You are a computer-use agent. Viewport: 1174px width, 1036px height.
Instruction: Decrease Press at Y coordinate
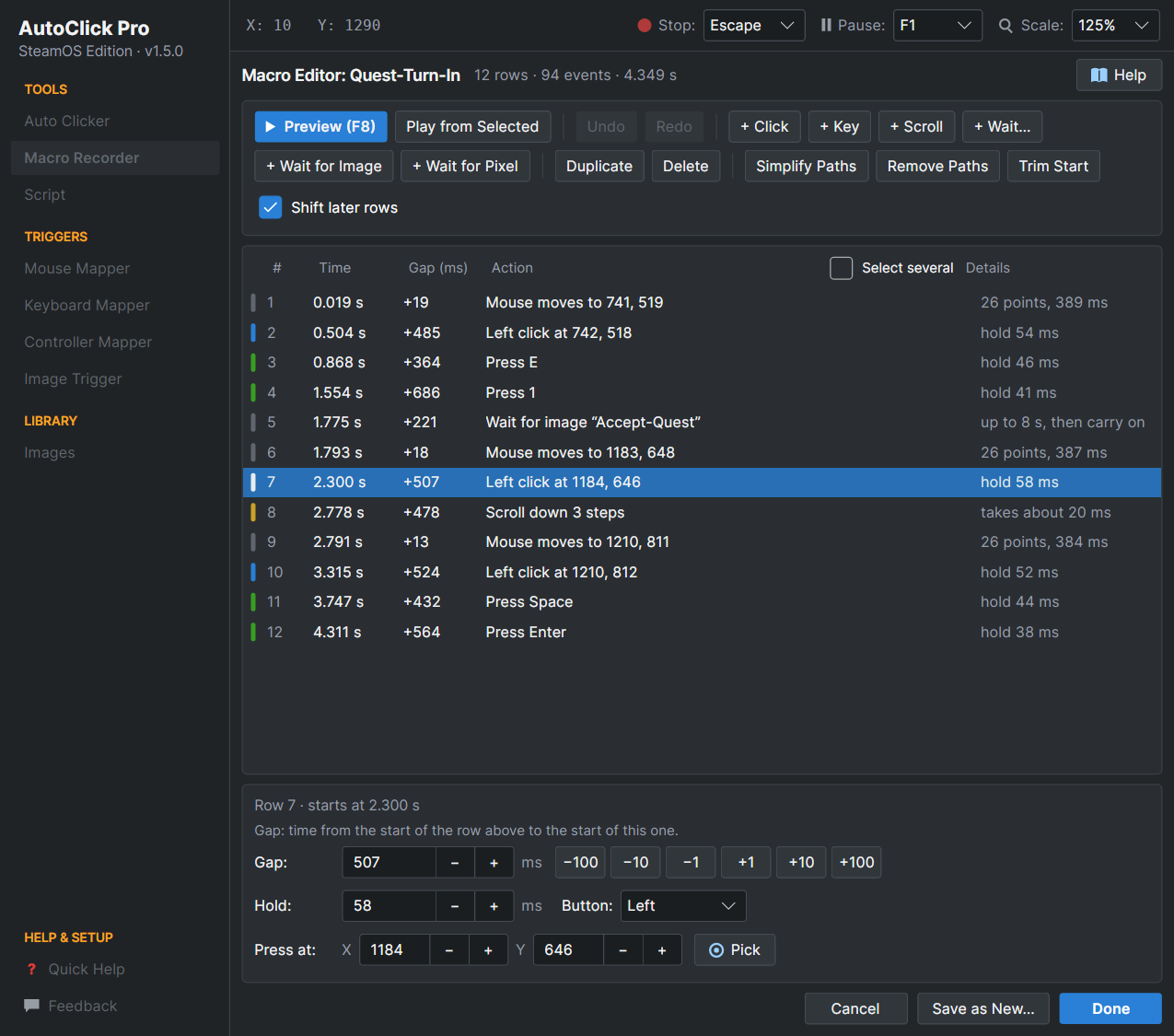pos(623,949)
